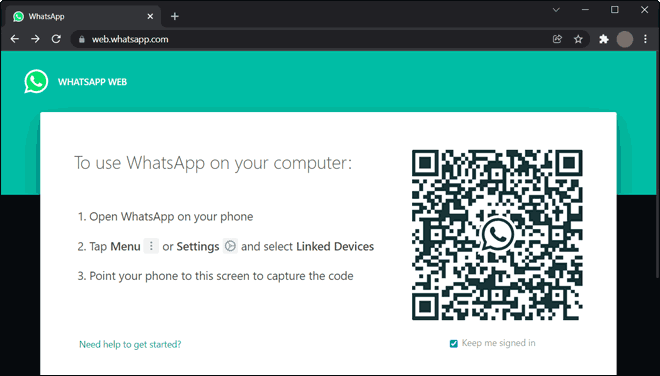660x376 pixels.
Task: Go back using the browser back arrow
Action: point(15,39)
